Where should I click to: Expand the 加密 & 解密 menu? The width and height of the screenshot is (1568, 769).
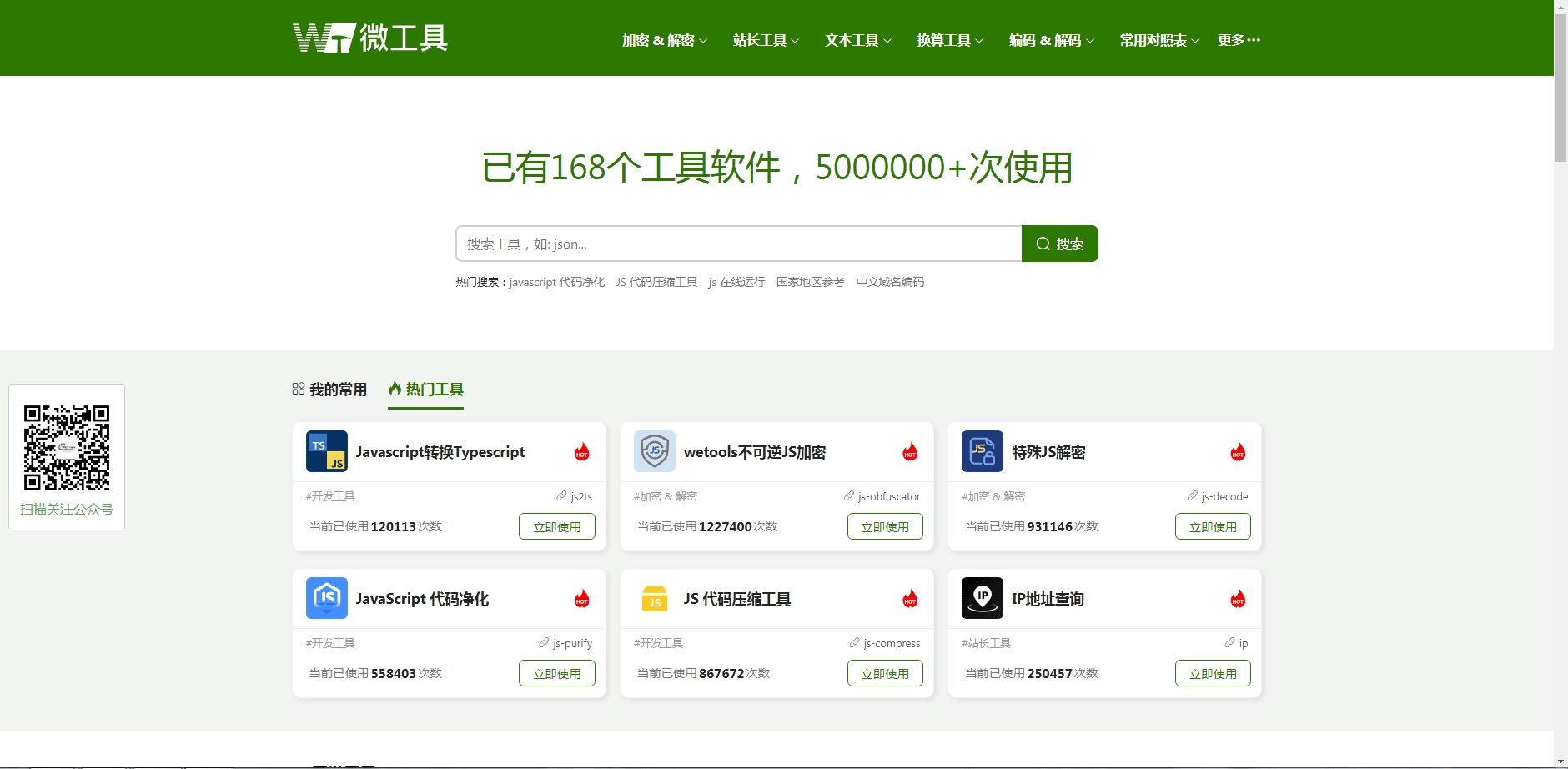coord(665,40)
